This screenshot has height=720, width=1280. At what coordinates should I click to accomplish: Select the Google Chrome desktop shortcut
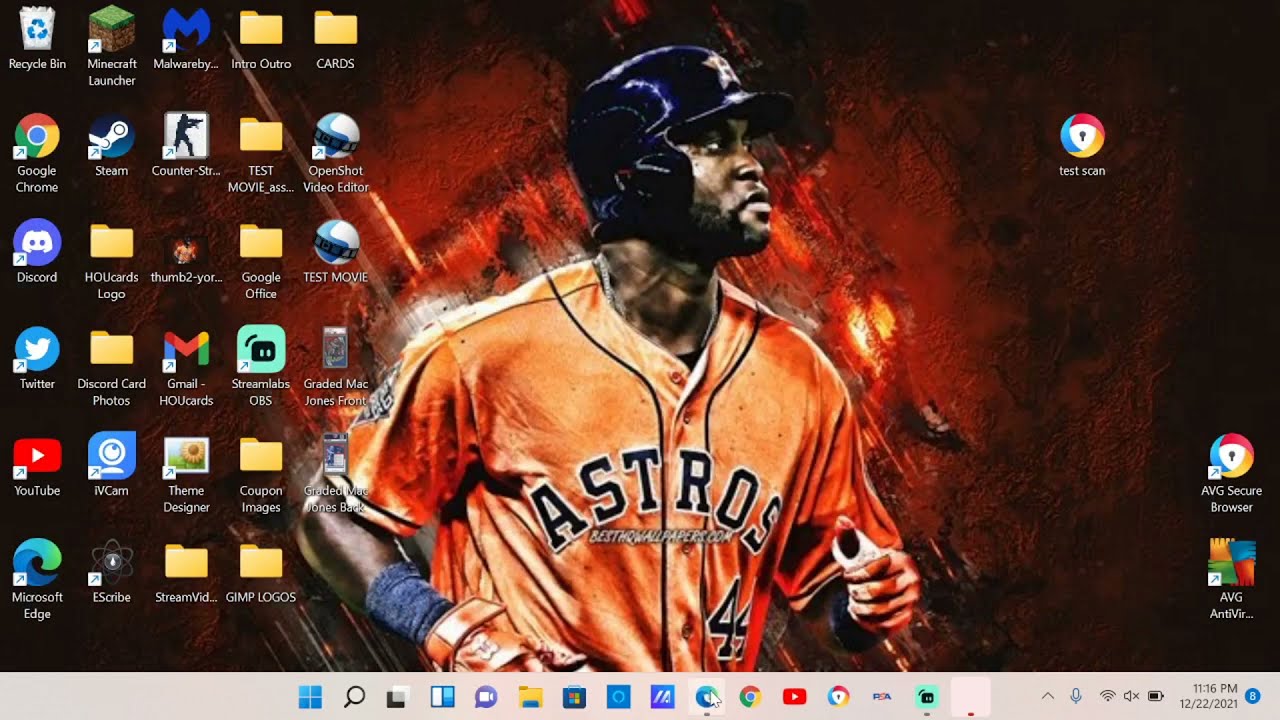(37, 153)
